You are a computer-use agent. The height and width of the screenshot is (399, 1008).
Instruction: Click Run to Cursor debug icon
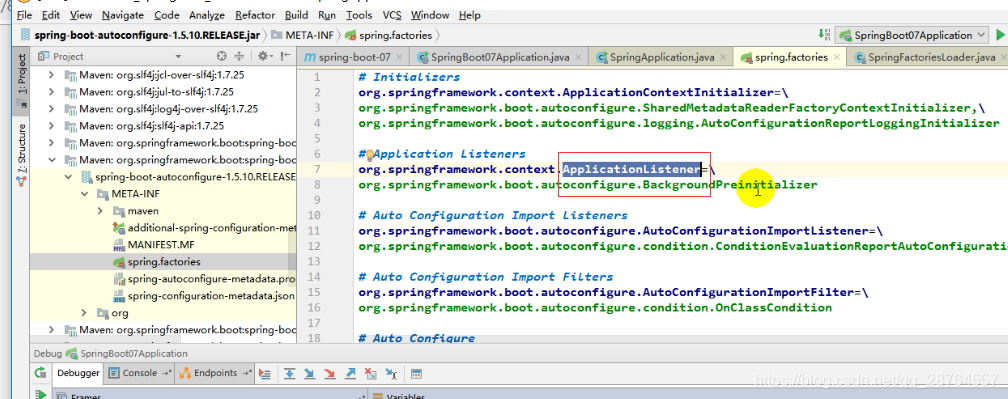390,373
